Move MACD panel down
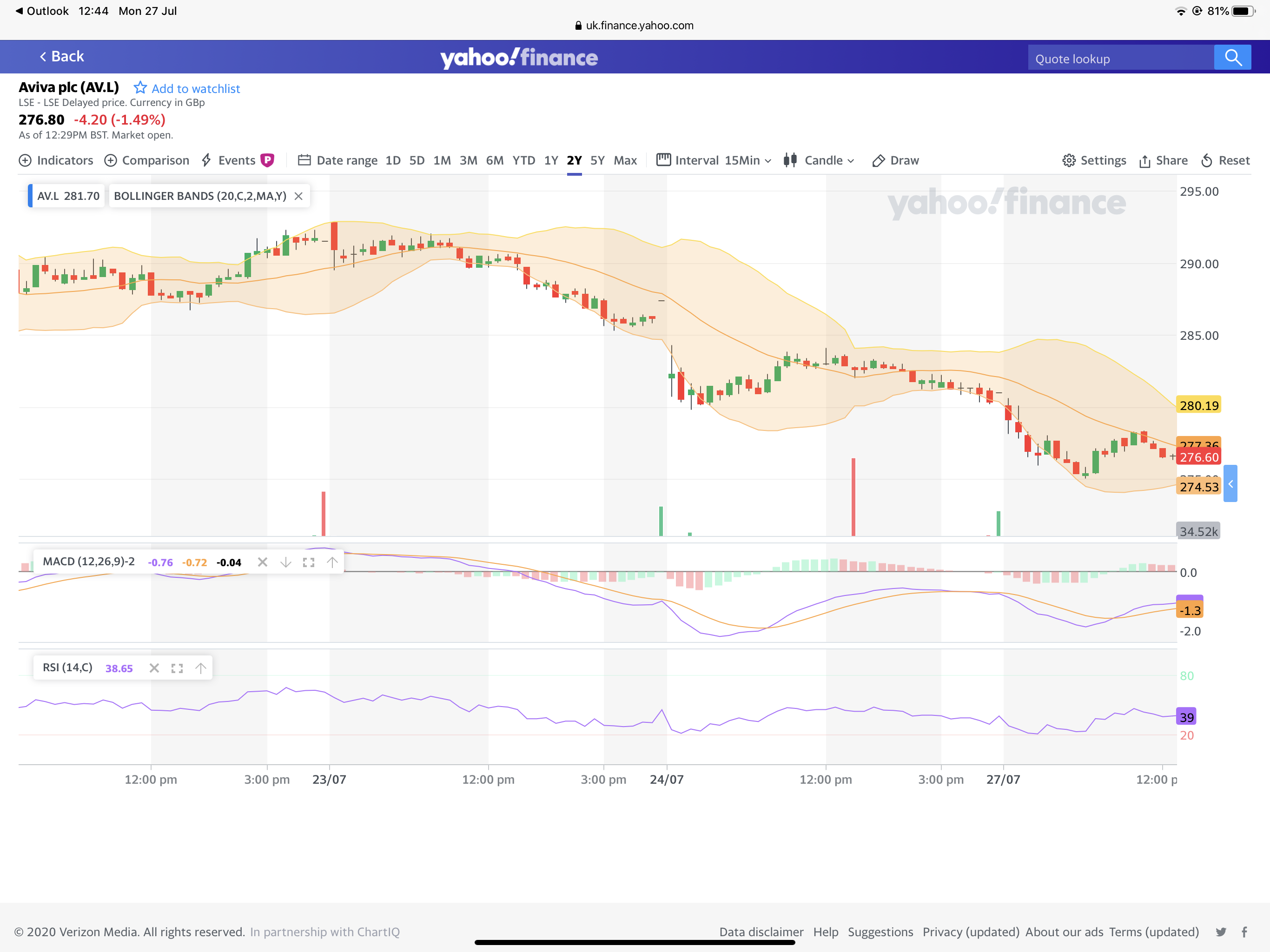The image size is (1270, 952). click(x=285, y=562)
